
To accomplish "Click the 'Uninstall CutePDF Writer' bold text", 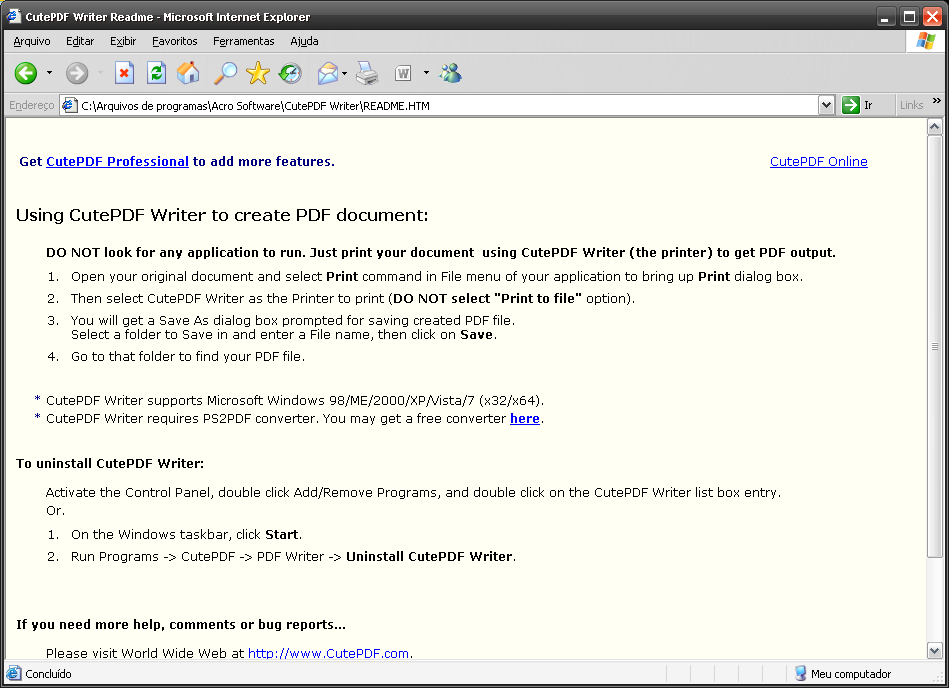I will [429, 557].
